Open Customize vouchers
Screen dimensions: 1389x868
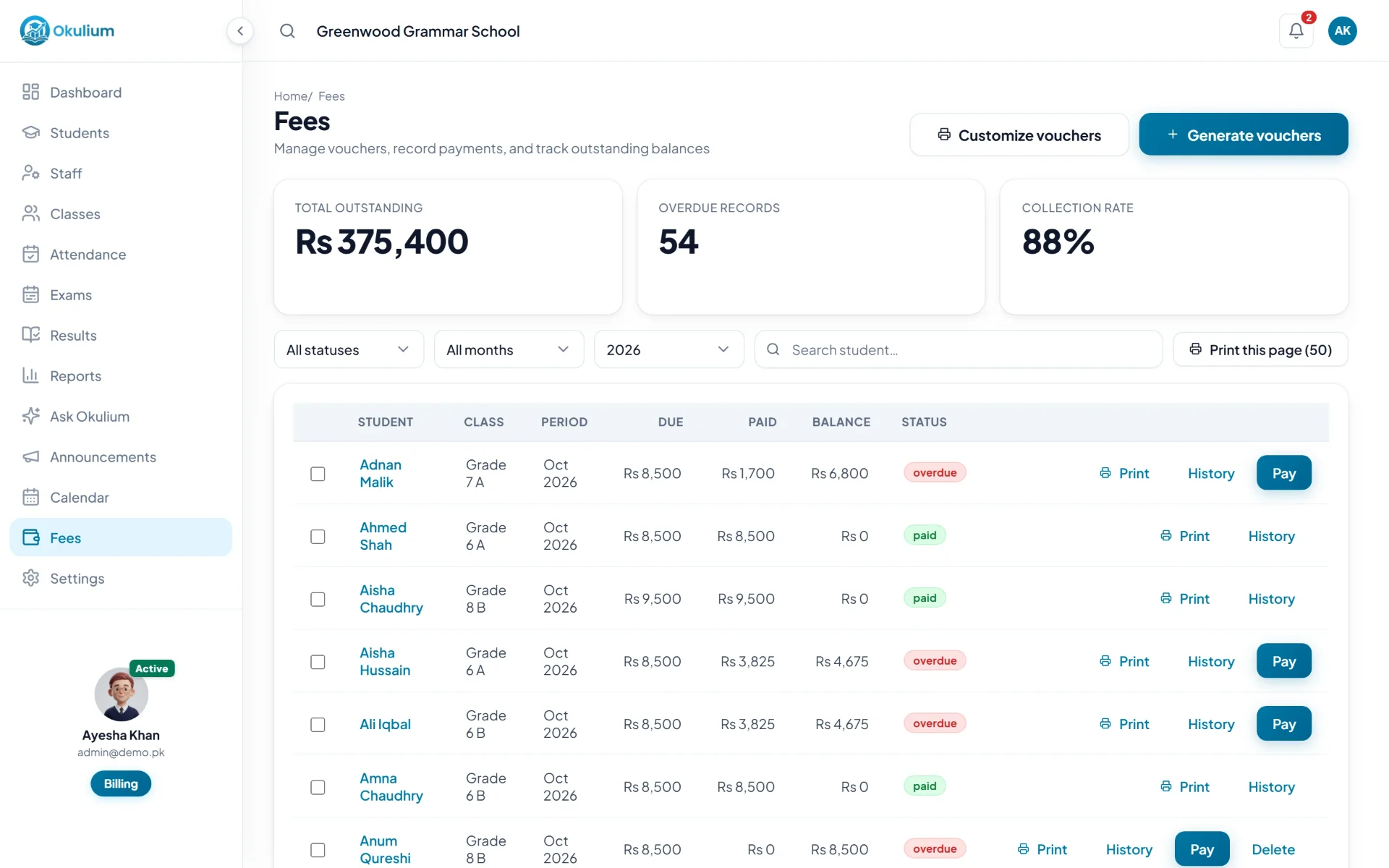pyautogui.click(x=1019, y=135)
